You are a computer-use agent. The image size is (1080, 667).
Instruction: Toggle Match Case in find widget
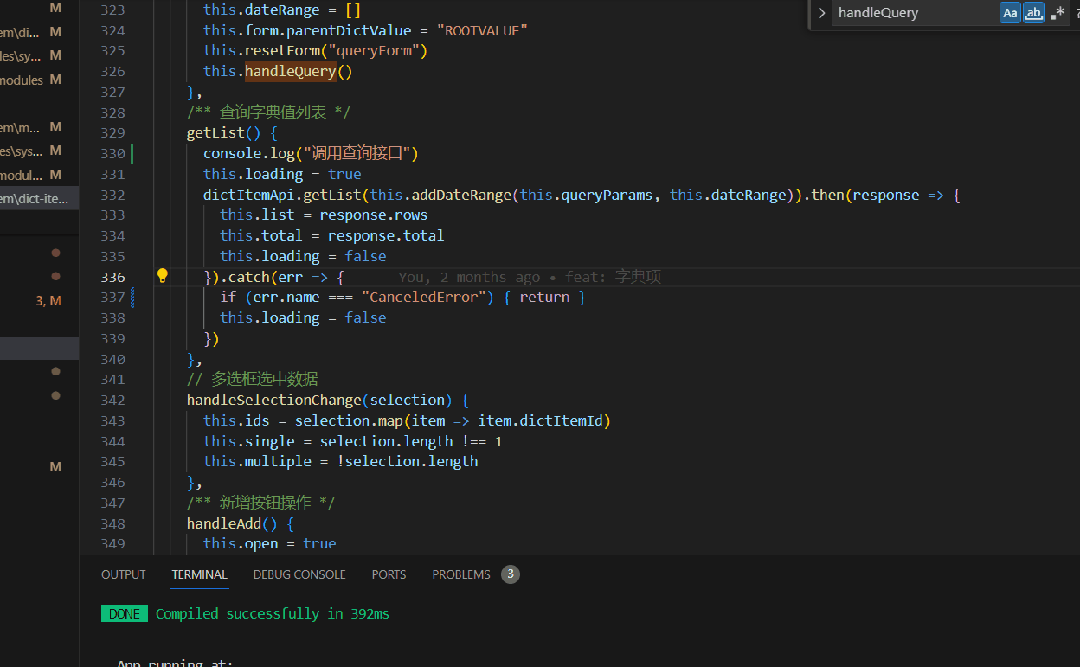[x=1011, y=13]
